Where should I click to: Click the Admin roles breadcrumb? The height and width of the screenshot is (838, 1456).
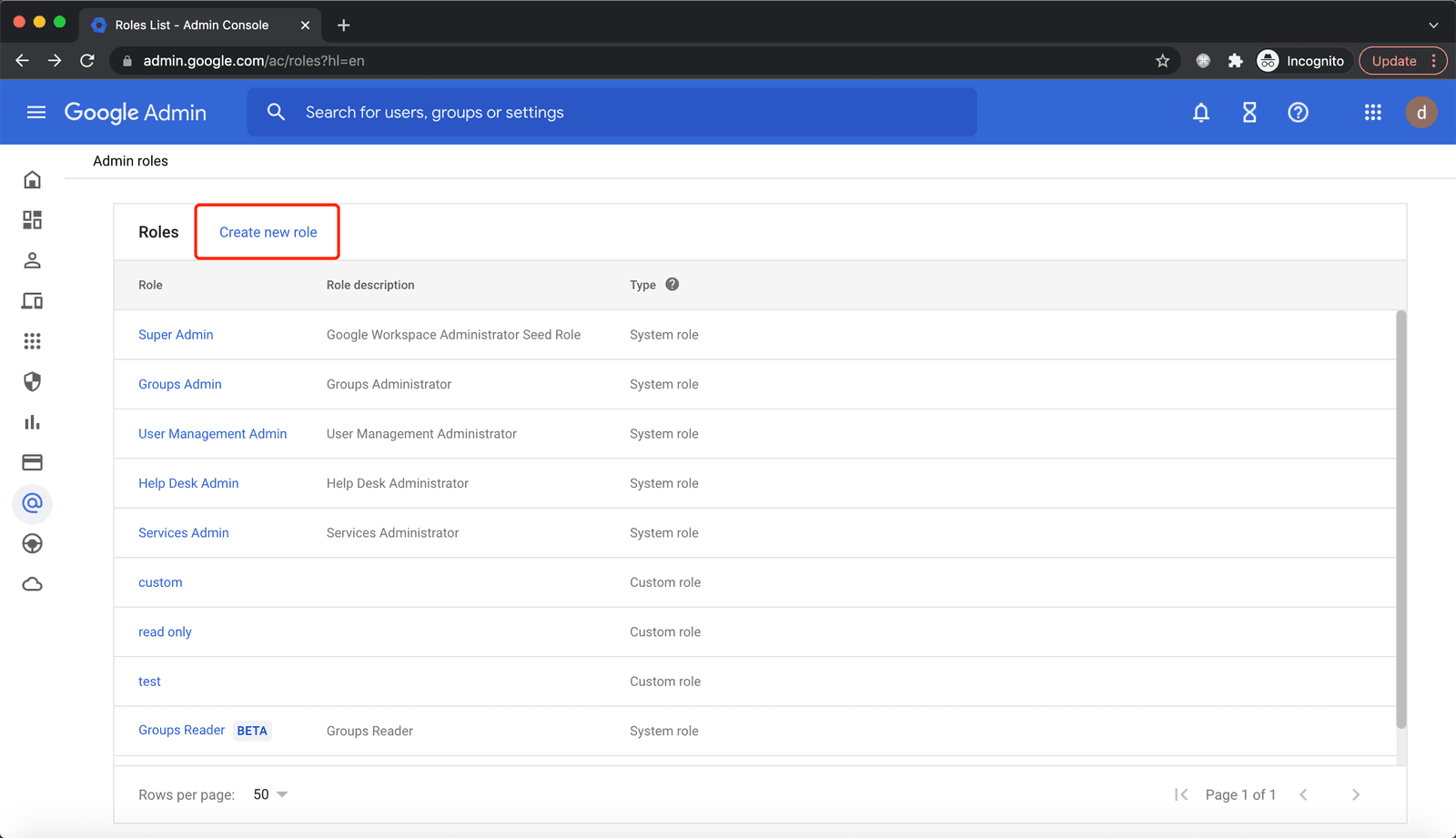(130, 161)
